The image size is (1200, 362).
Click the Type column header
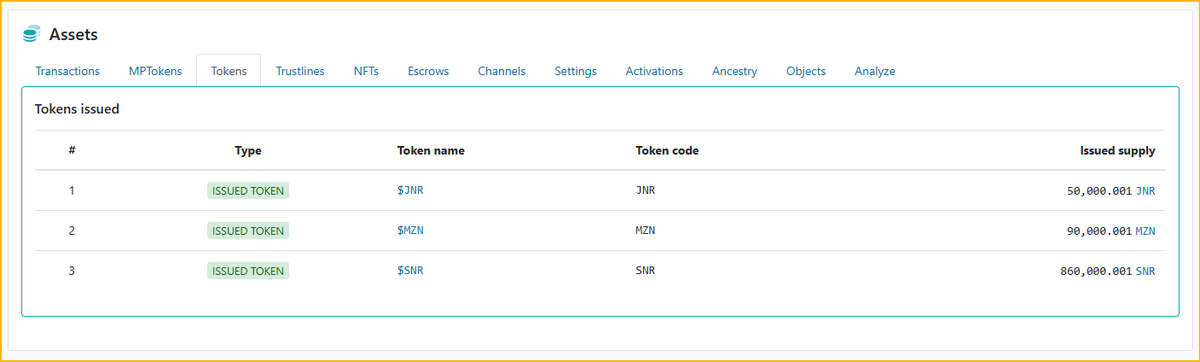tap(248, 151)
